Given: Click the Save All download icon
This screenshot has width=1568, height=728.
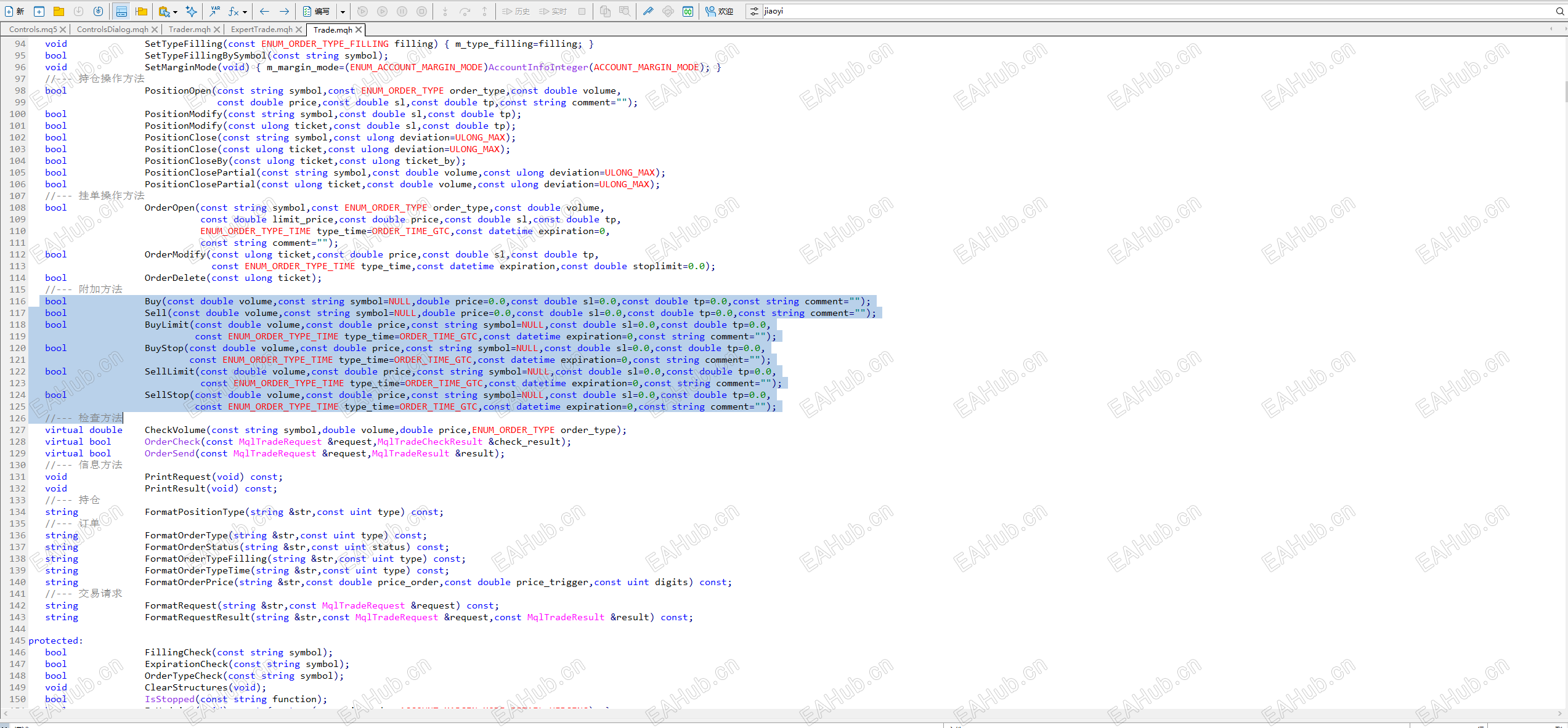Looking at the screenshot, I should 98,11.
